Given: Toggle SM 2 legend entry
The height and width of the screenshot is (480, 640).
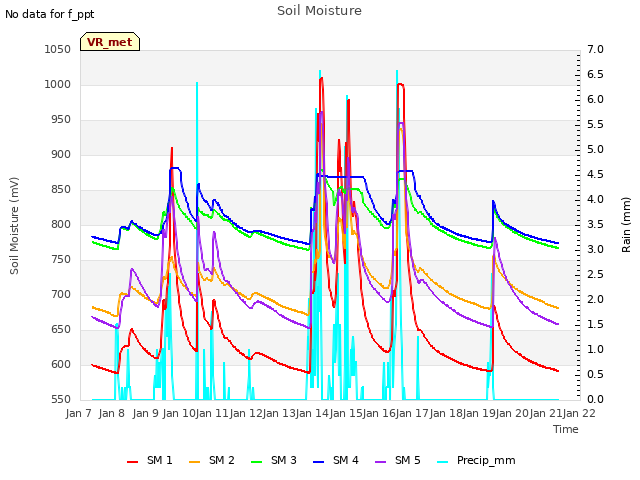Looking at the screenshot, I should pos(212,460).
